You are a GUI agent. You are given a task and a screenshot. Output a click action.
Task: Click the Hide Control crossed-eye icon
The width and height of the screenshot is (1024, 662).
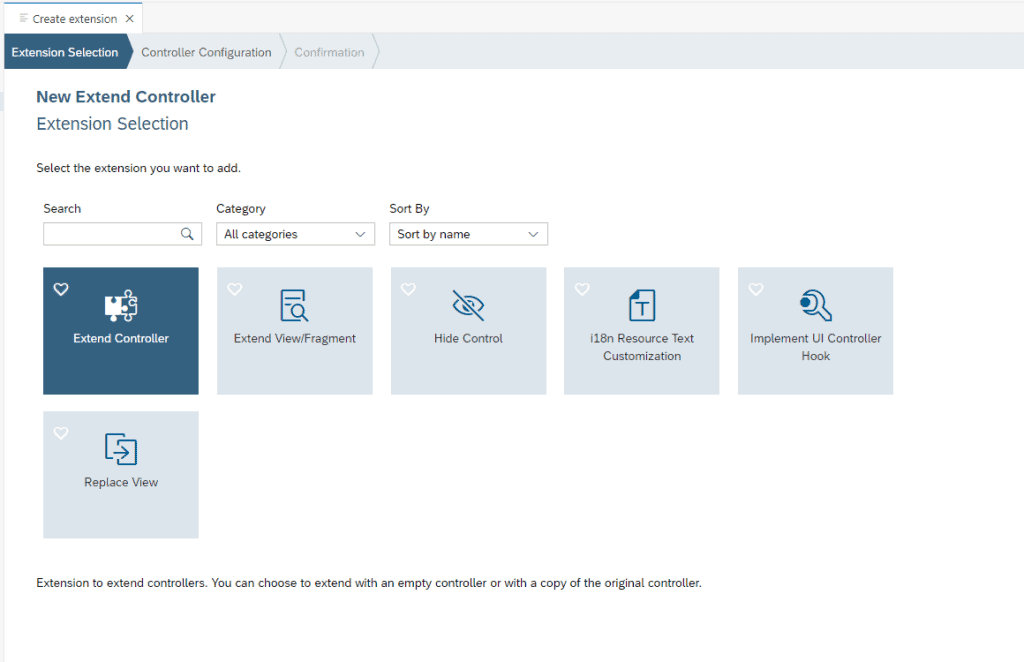point(468,306)
